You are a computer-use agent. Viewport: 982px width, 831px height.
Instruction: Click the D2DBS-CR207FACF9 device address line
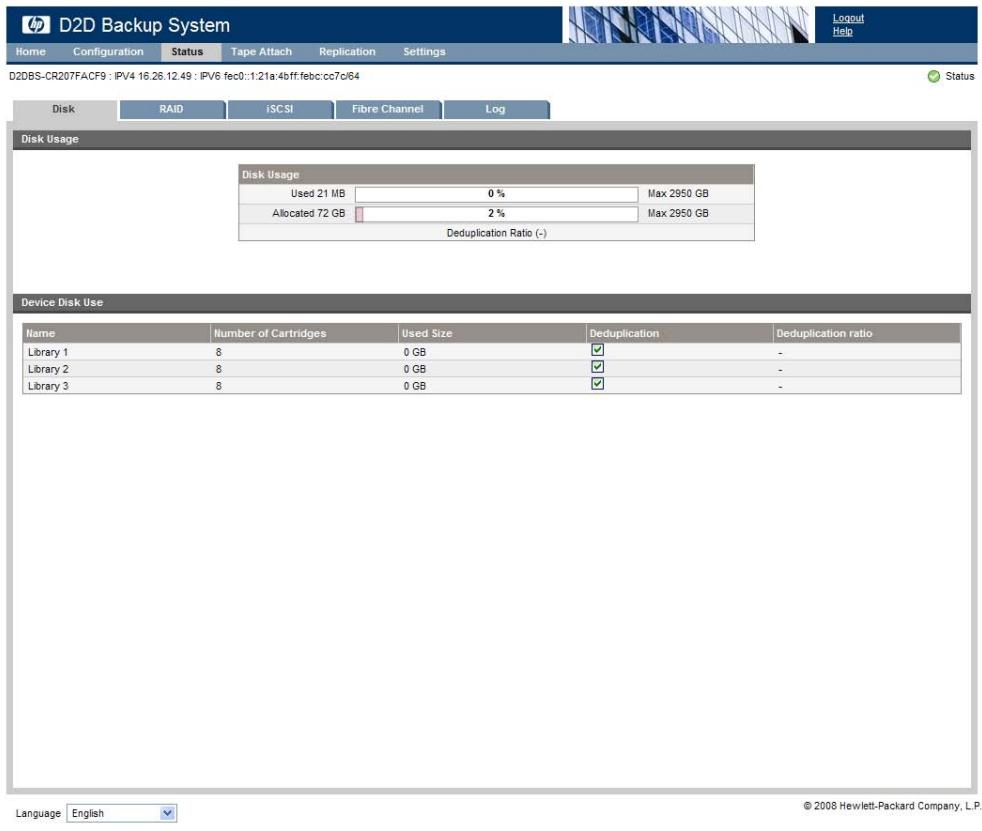pos(184,76)
